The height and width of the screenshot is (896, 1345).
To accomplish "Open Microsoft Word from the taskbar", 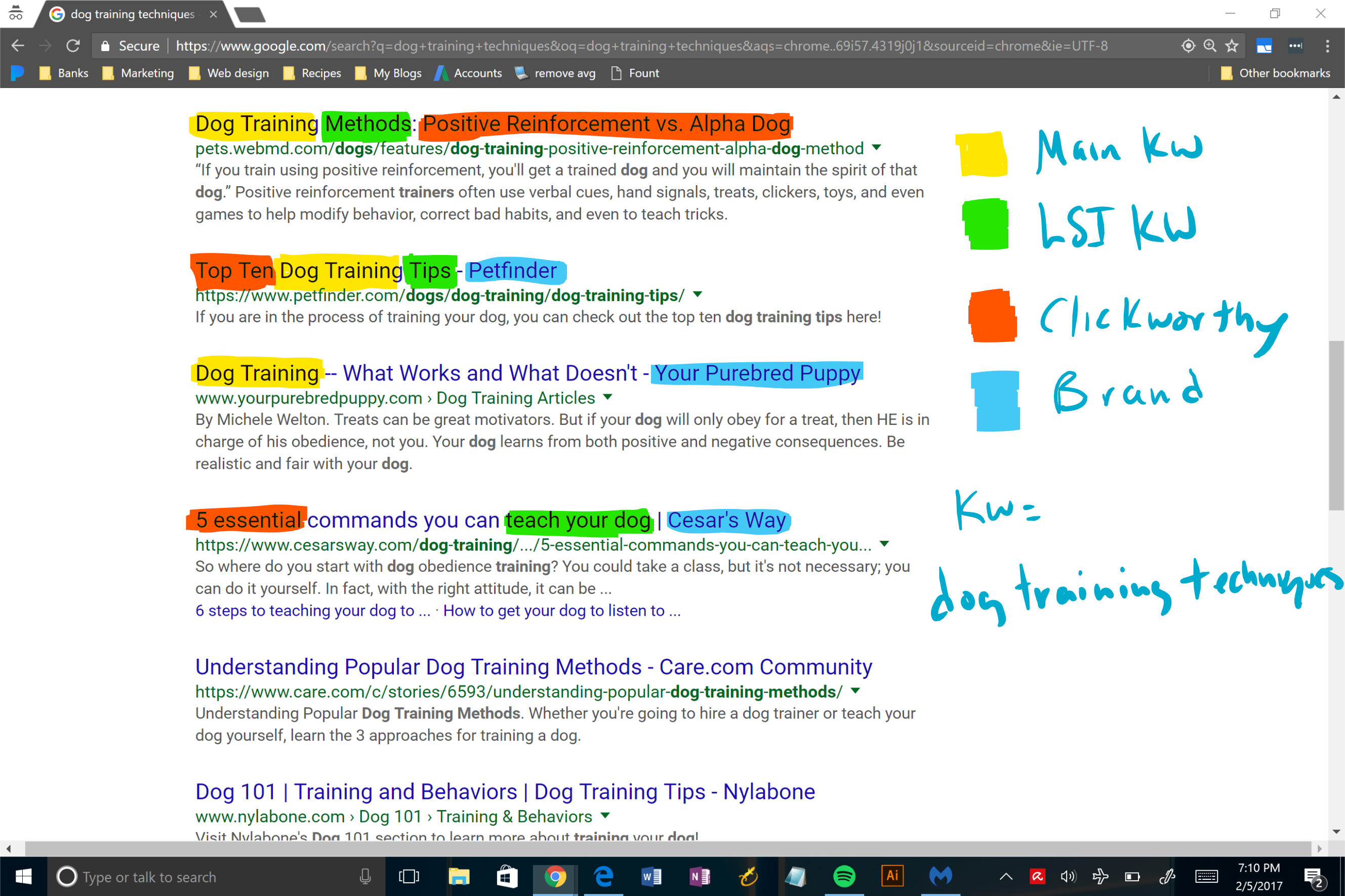I will tap(651, 877).
